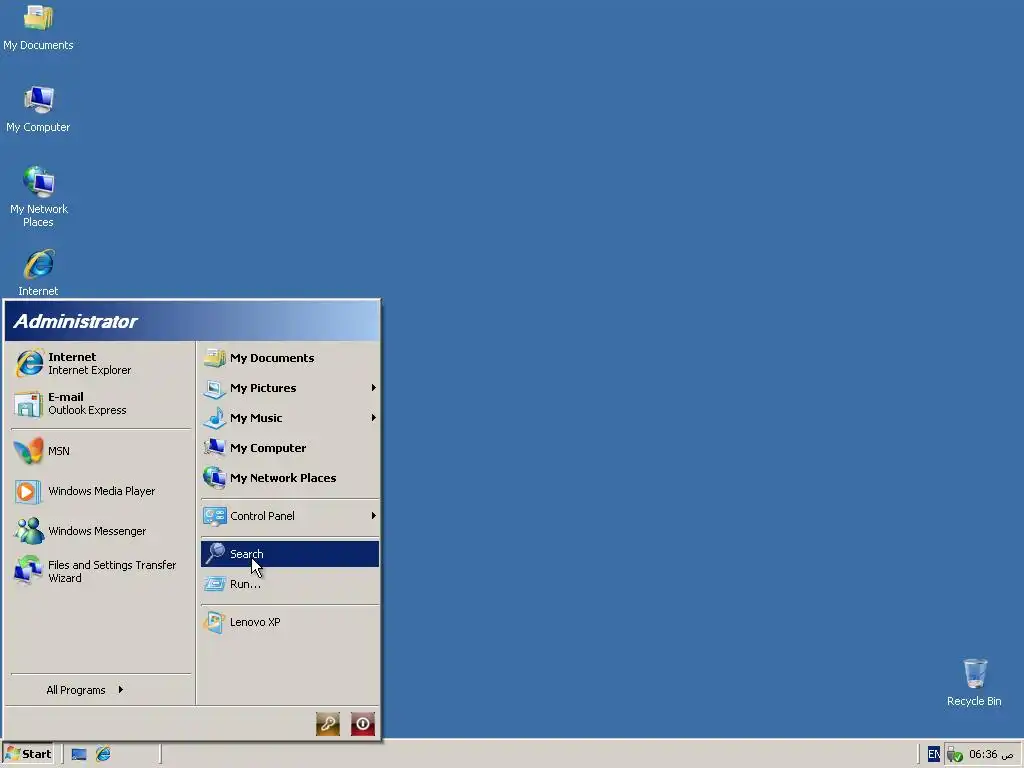Open Internet desktop shortcut icon
The width and height of the screenshot is (1024, 768).
pos(38,272)
